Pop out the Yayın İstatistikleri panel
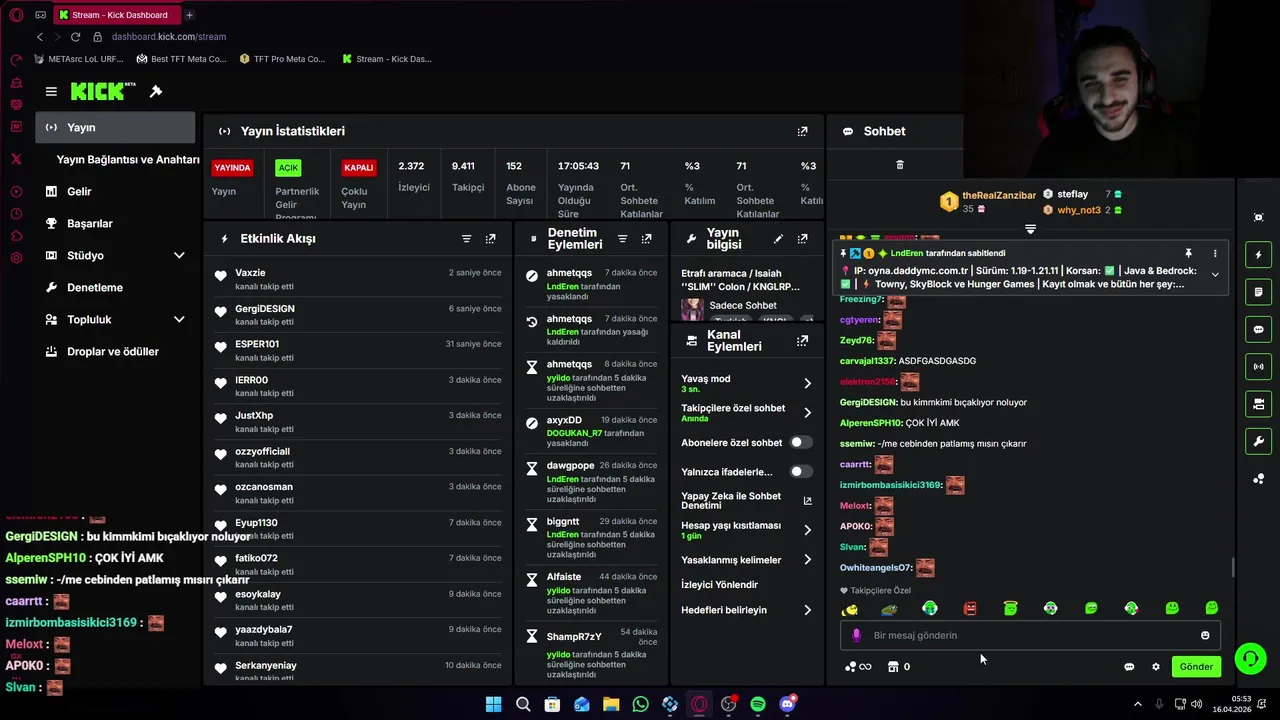Image resolution: width=1280 pixels, height=720 pixels. point(802,131)
